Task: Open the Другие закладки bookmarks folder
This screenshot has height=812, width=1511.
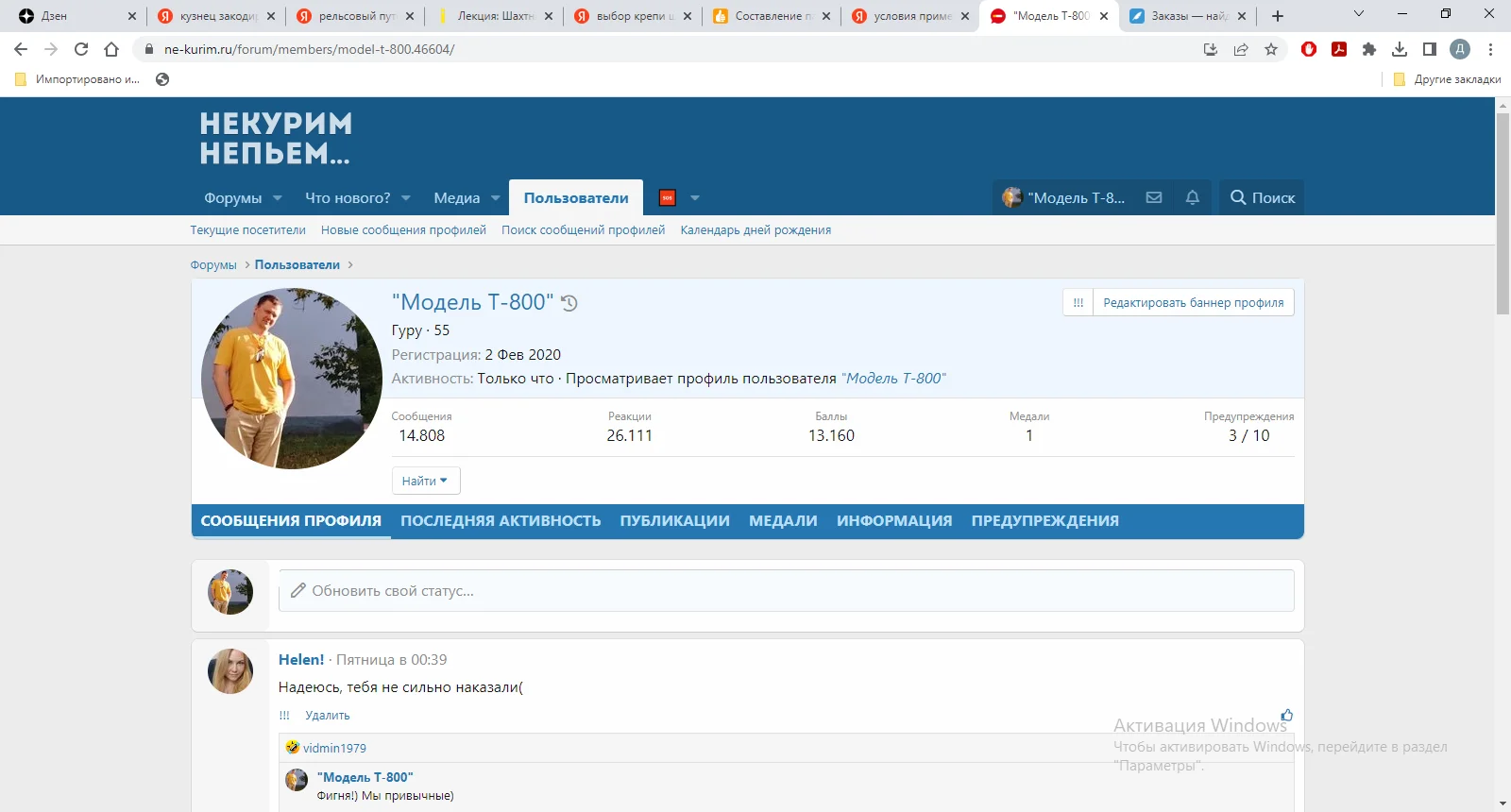Action: tap(1448, 79)
